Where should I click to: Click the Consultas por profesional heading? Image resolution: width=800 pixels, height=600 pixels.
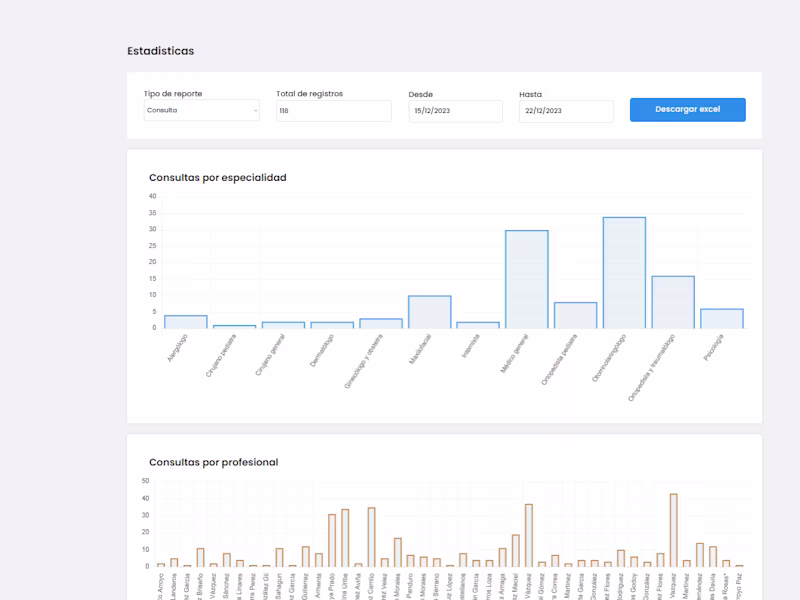click(x=213, y=462)
